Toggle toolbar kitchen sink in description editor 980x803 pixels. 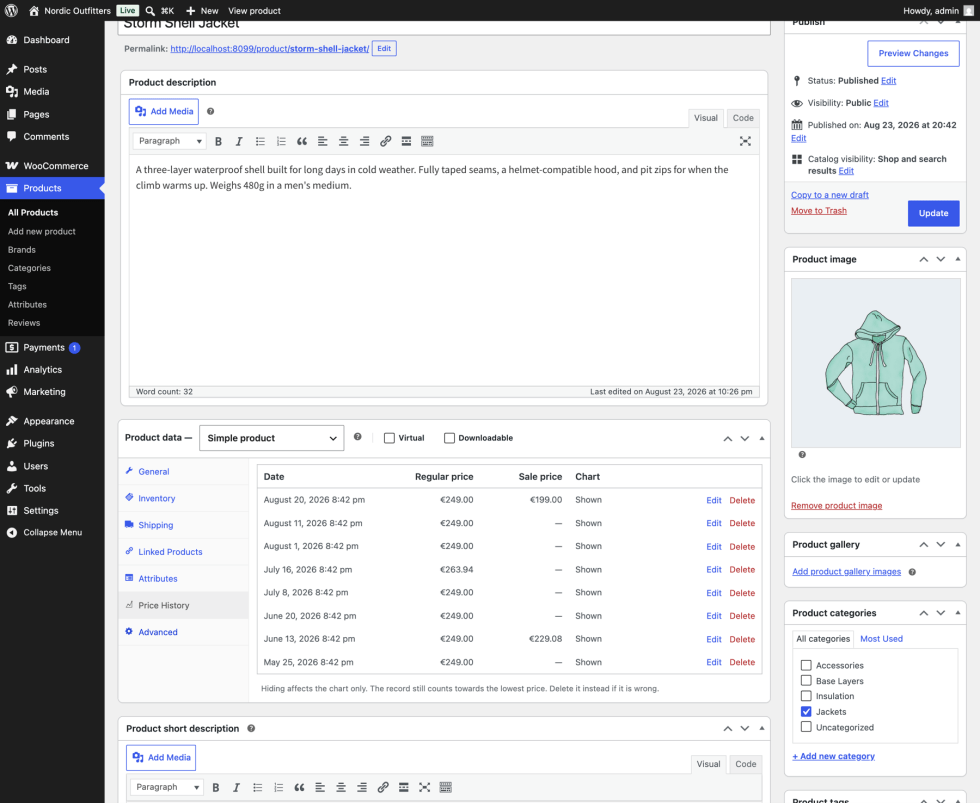coord(427,141)
